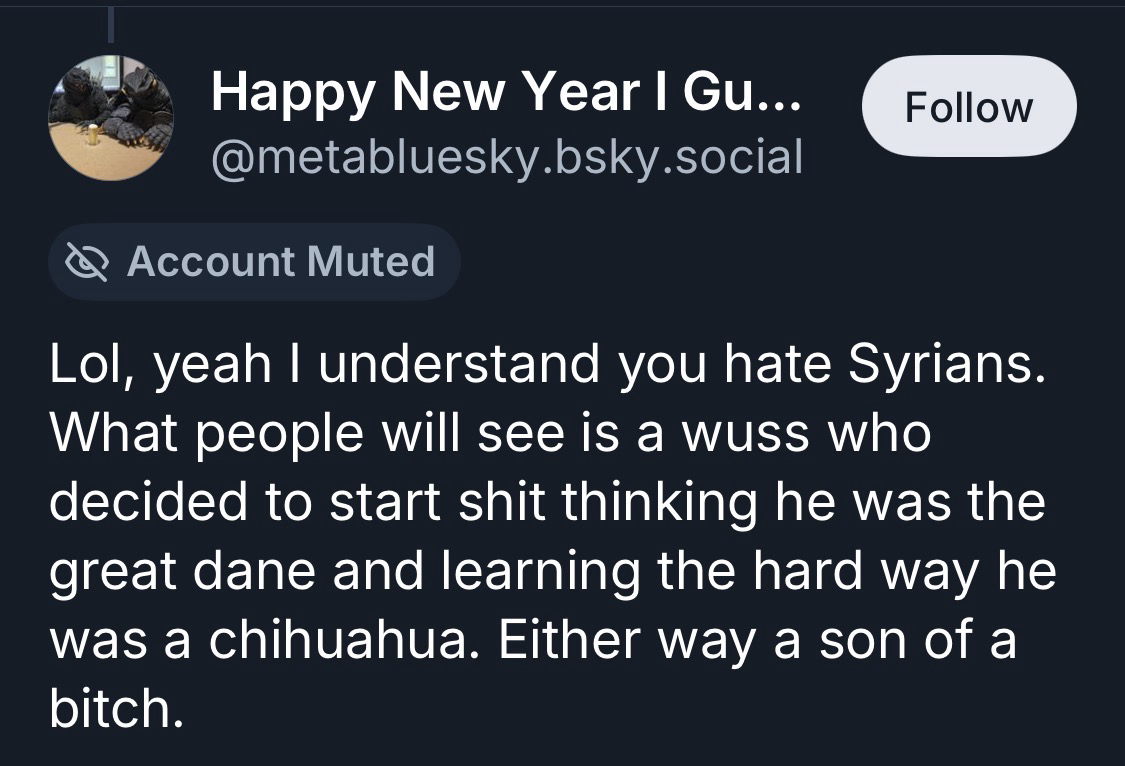
Task: Click the final word 'bitch.' in the post
Action: 116,707
